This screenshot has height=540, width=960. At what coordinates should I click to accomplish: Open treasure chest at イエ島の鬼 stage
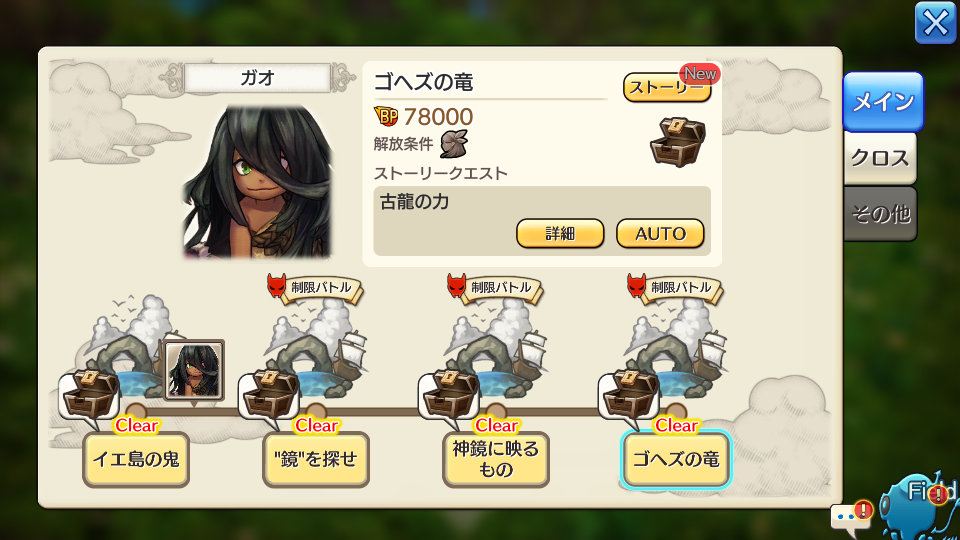point(90,395)
